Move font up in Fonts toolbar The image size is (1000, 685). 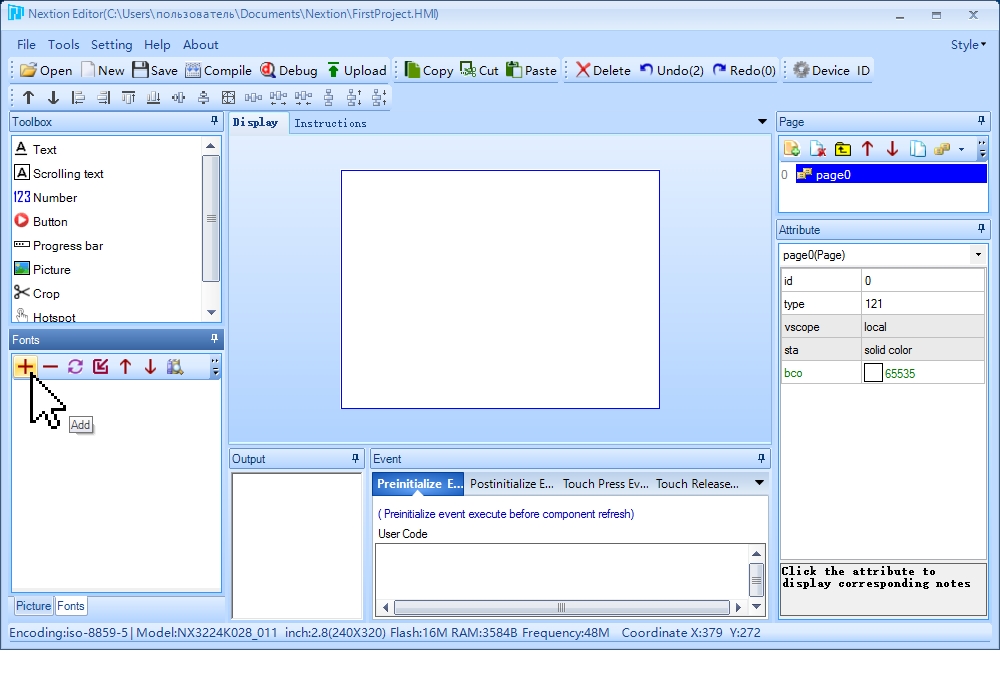(x=125, y=367)
